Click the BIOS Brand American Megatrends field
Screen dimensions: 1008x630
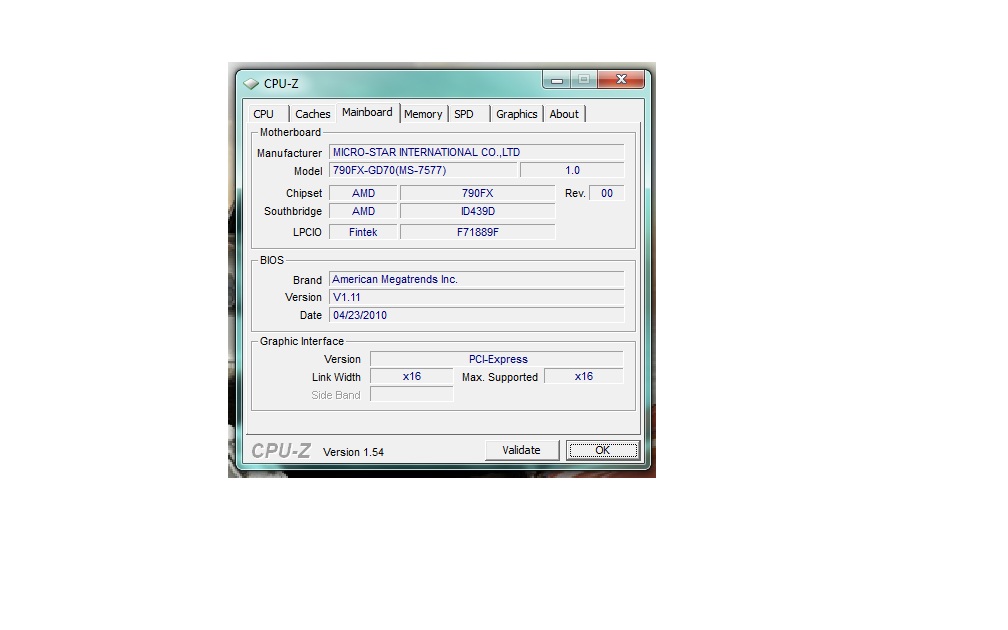[476, 279]
